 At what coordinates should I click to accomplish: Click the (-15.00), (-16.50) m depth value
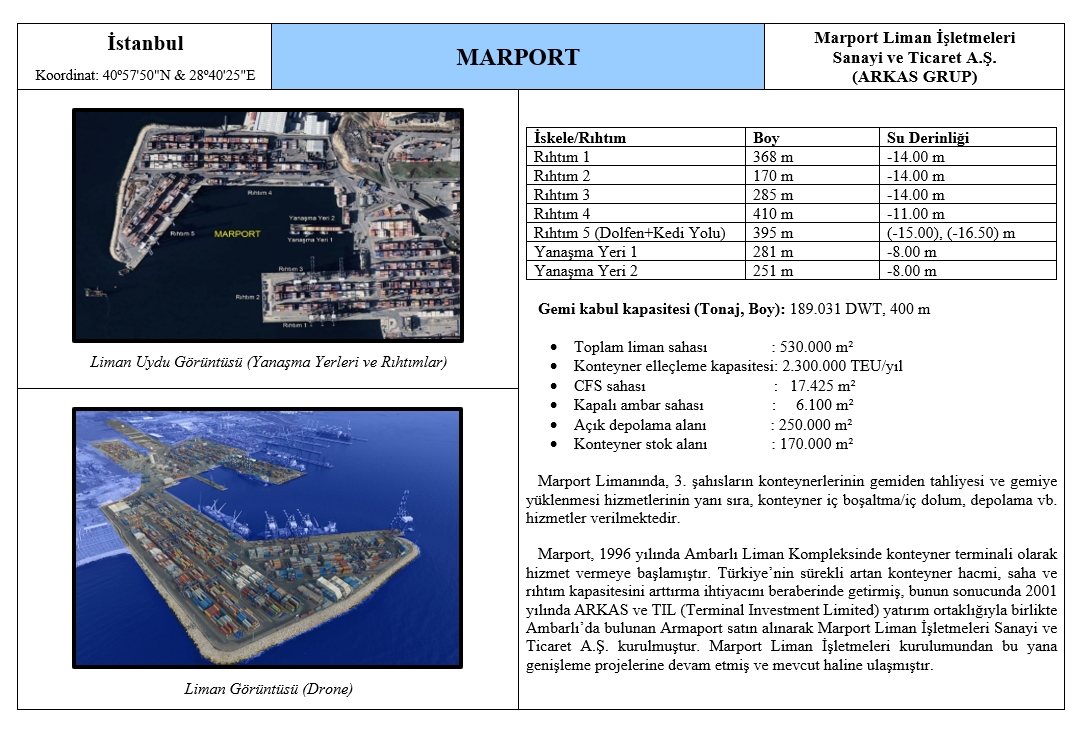click(x=951, y=233)
